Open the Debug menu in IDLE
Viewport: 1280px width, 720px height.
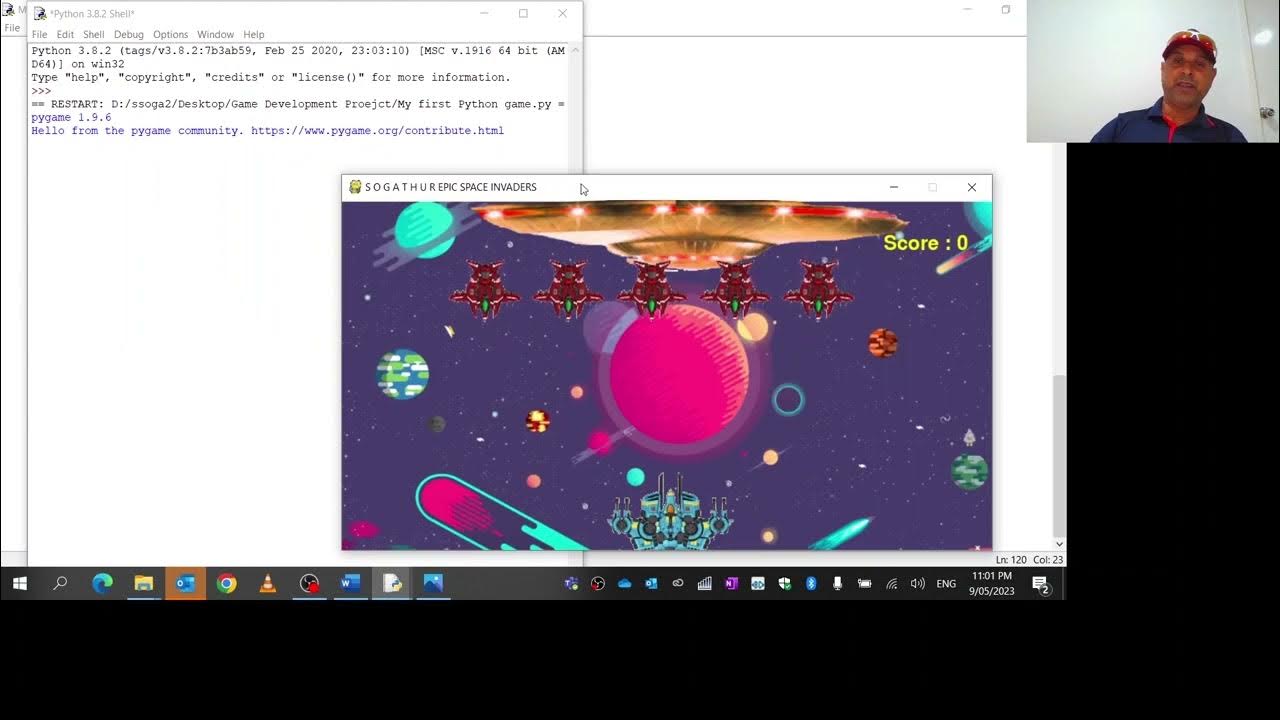129,34
